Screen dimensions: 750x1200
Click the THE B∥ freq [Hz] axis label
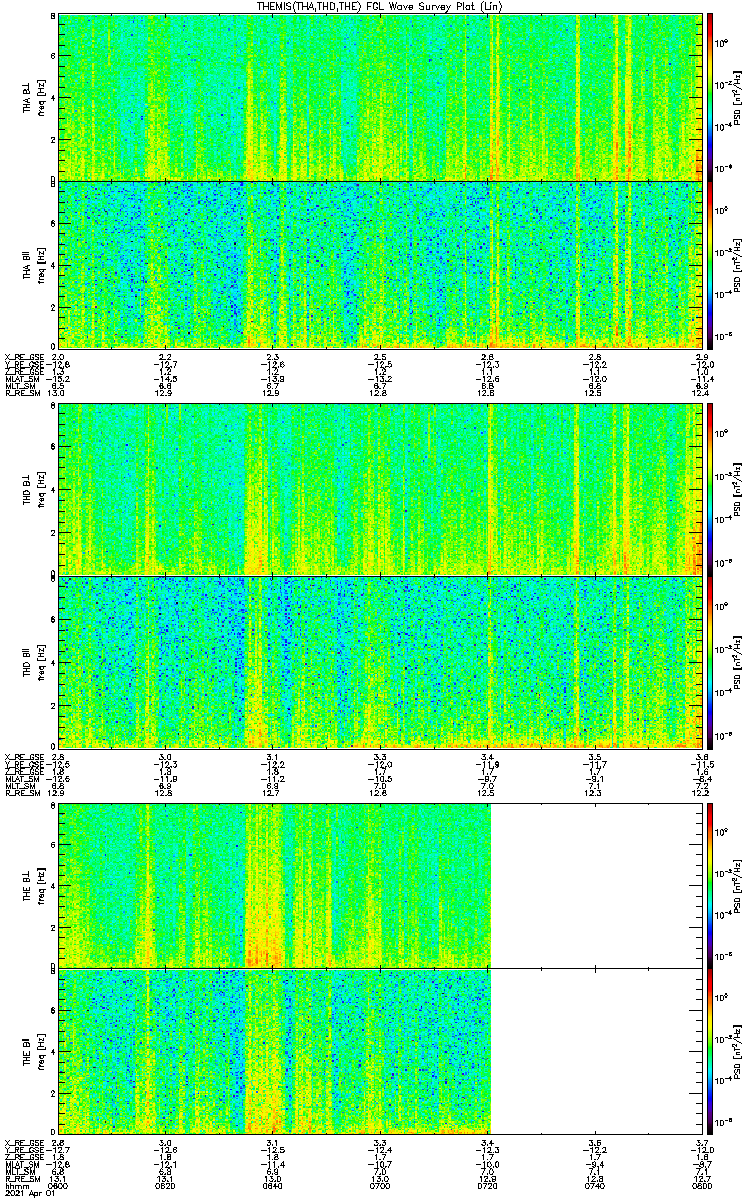coord(42,1052)
